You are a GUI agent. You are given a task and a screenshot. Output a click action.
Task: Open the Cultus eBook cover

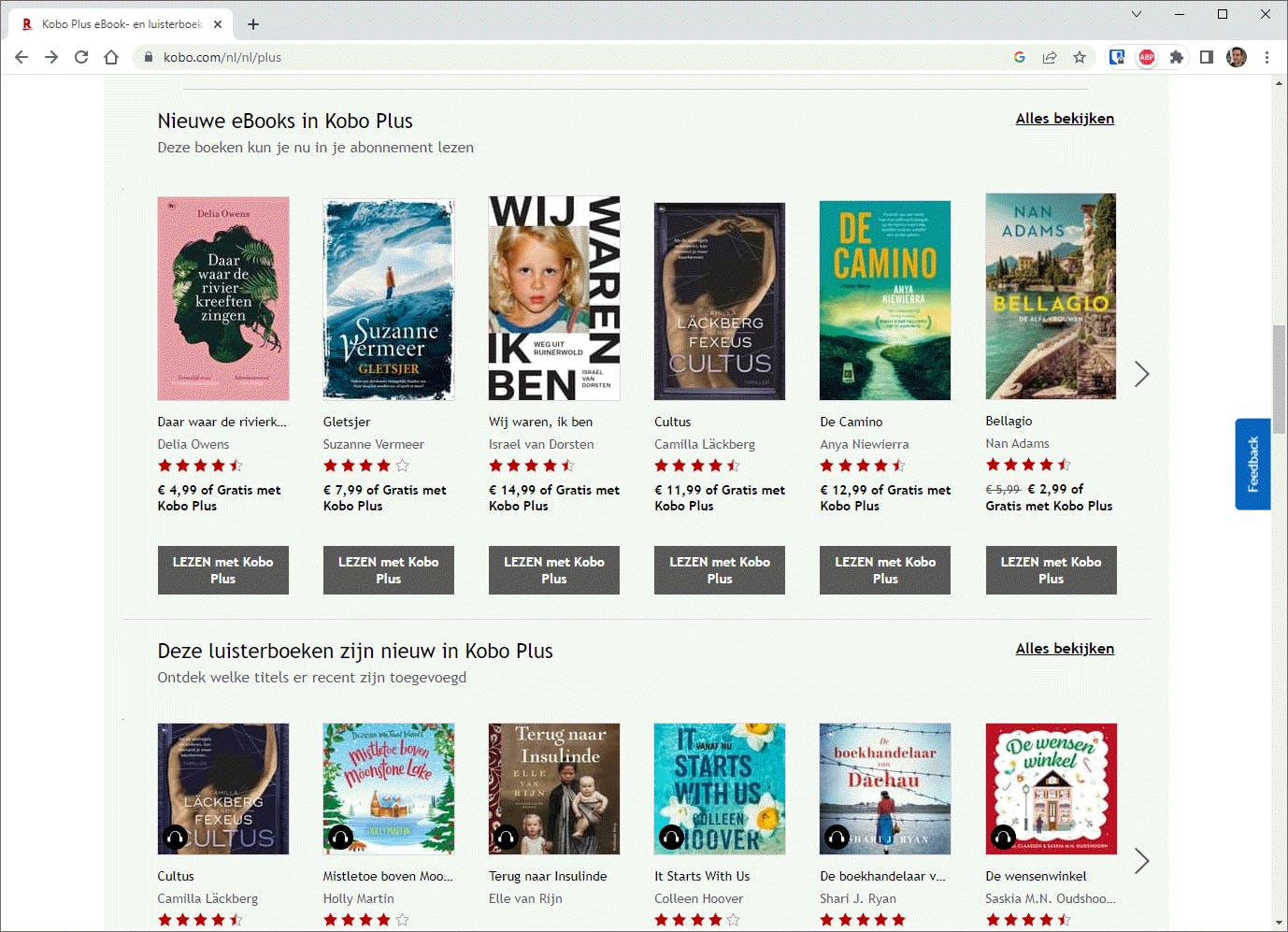[720, 301]
